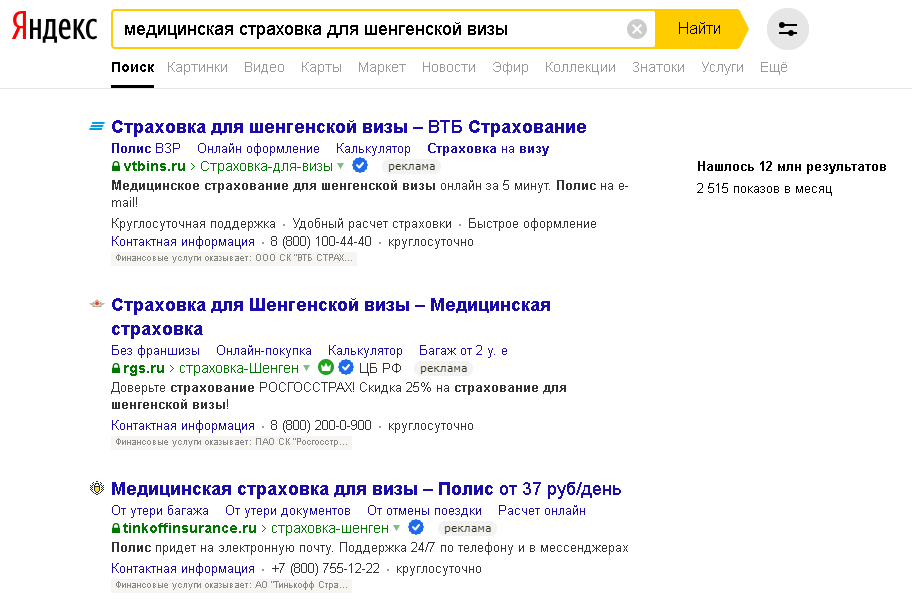Click the verified checkmark badge for tinkoffinsurance.ru
Image resolution: width=912 pixels, height=600 pixels.
tap(416, 527)
